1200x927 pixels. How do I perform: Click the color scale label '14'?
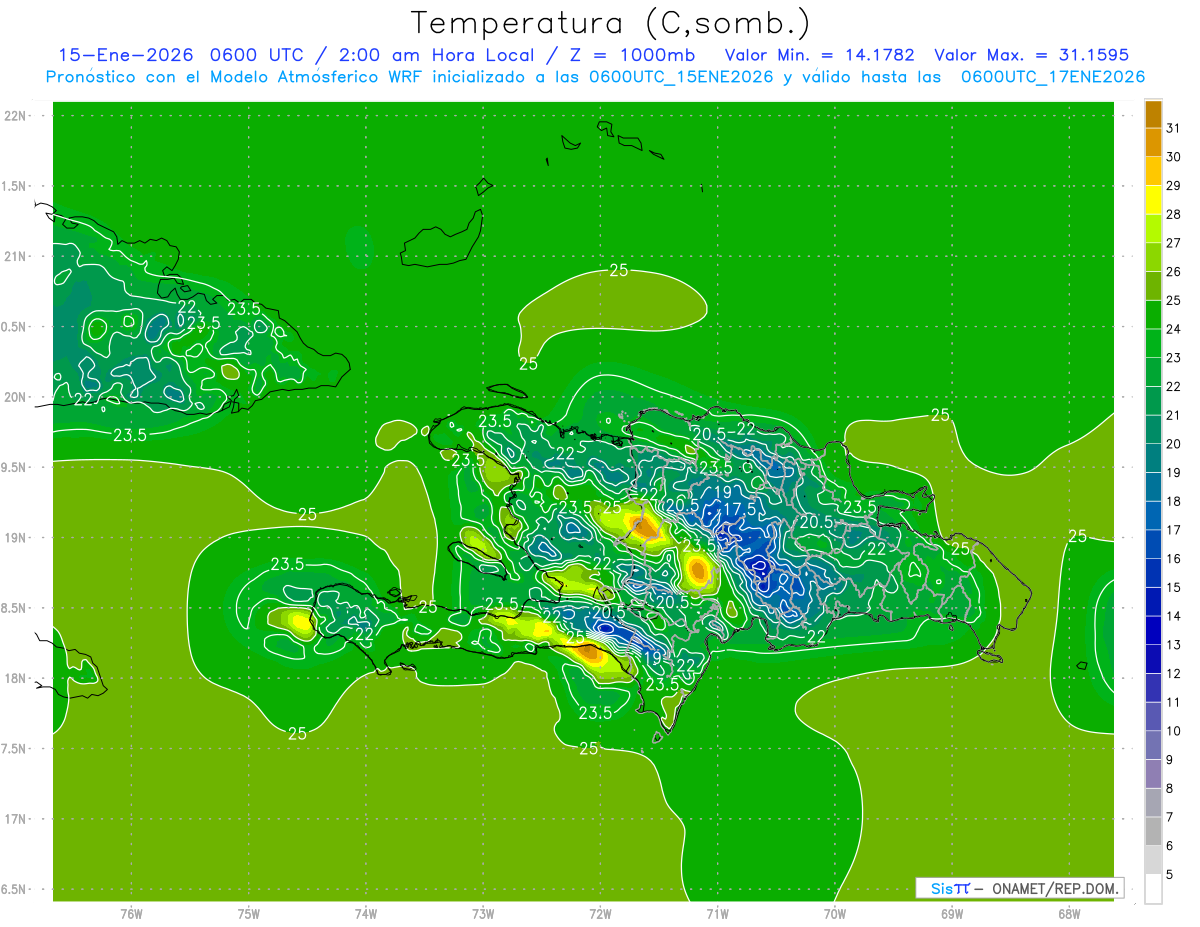coord(1173,616)
